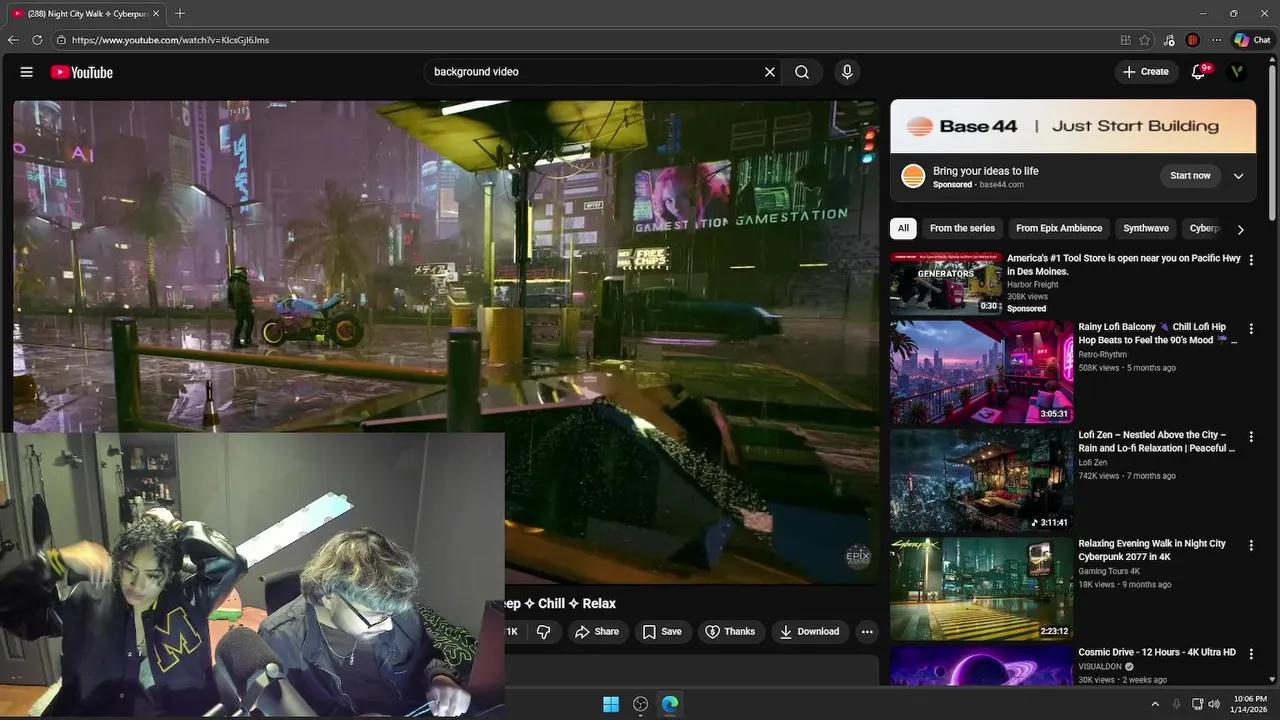Add this page to favorites star
The image size is (1280, 720).
pos(1145,40)
